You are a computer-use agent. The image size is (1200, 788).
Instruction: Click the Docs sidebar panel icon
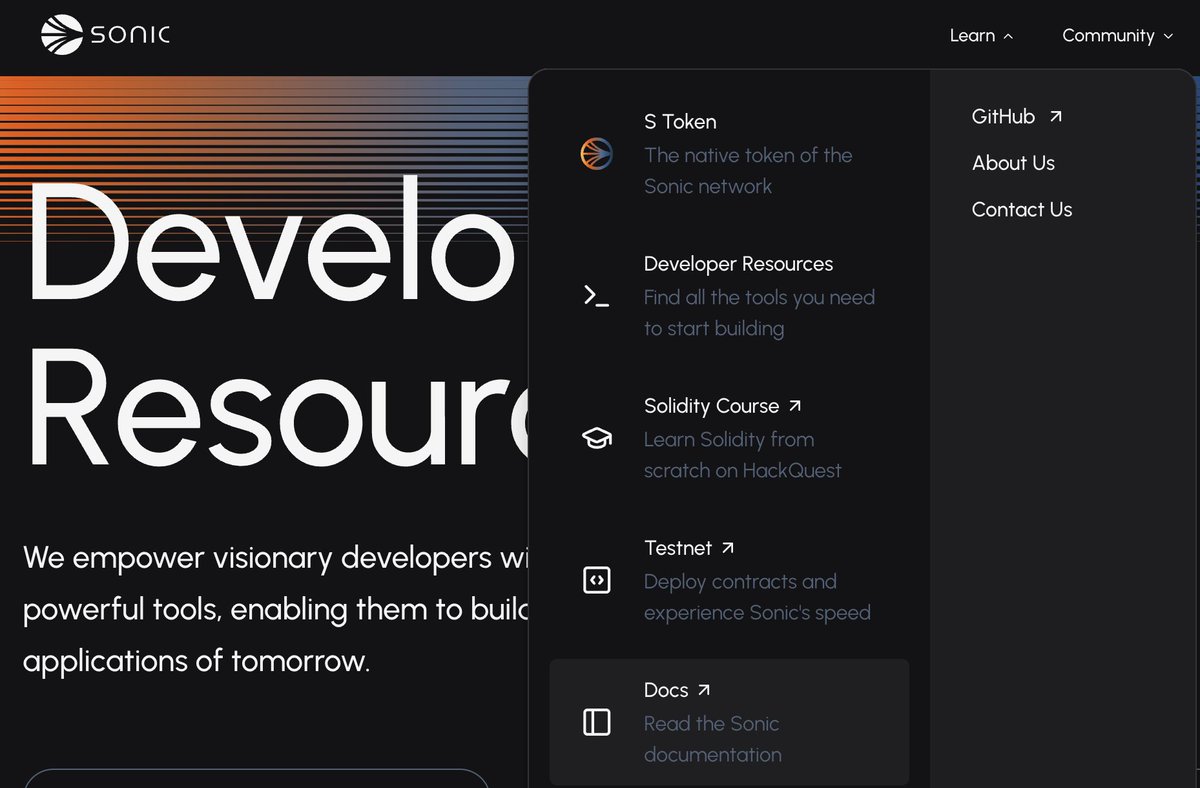(x=596, y=722)
